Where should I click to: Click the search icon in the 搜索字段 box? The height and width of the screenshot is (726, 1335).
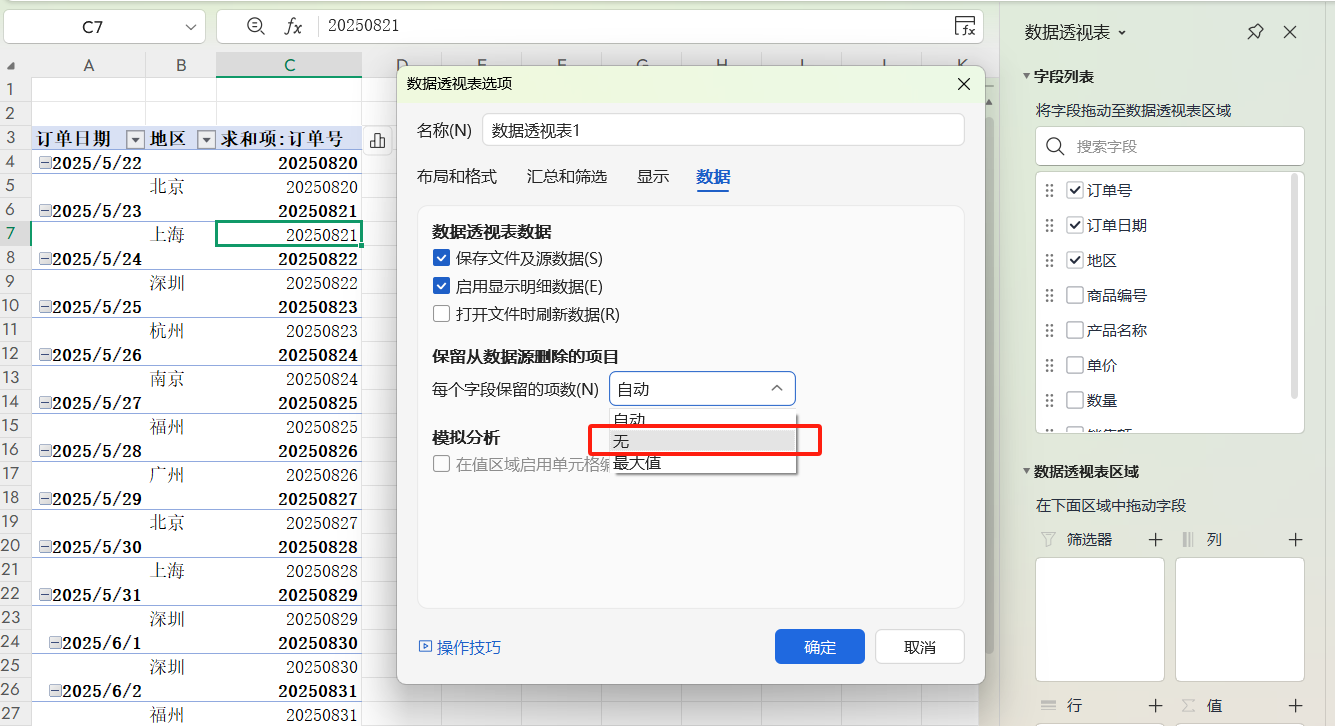click(1055, 146)
